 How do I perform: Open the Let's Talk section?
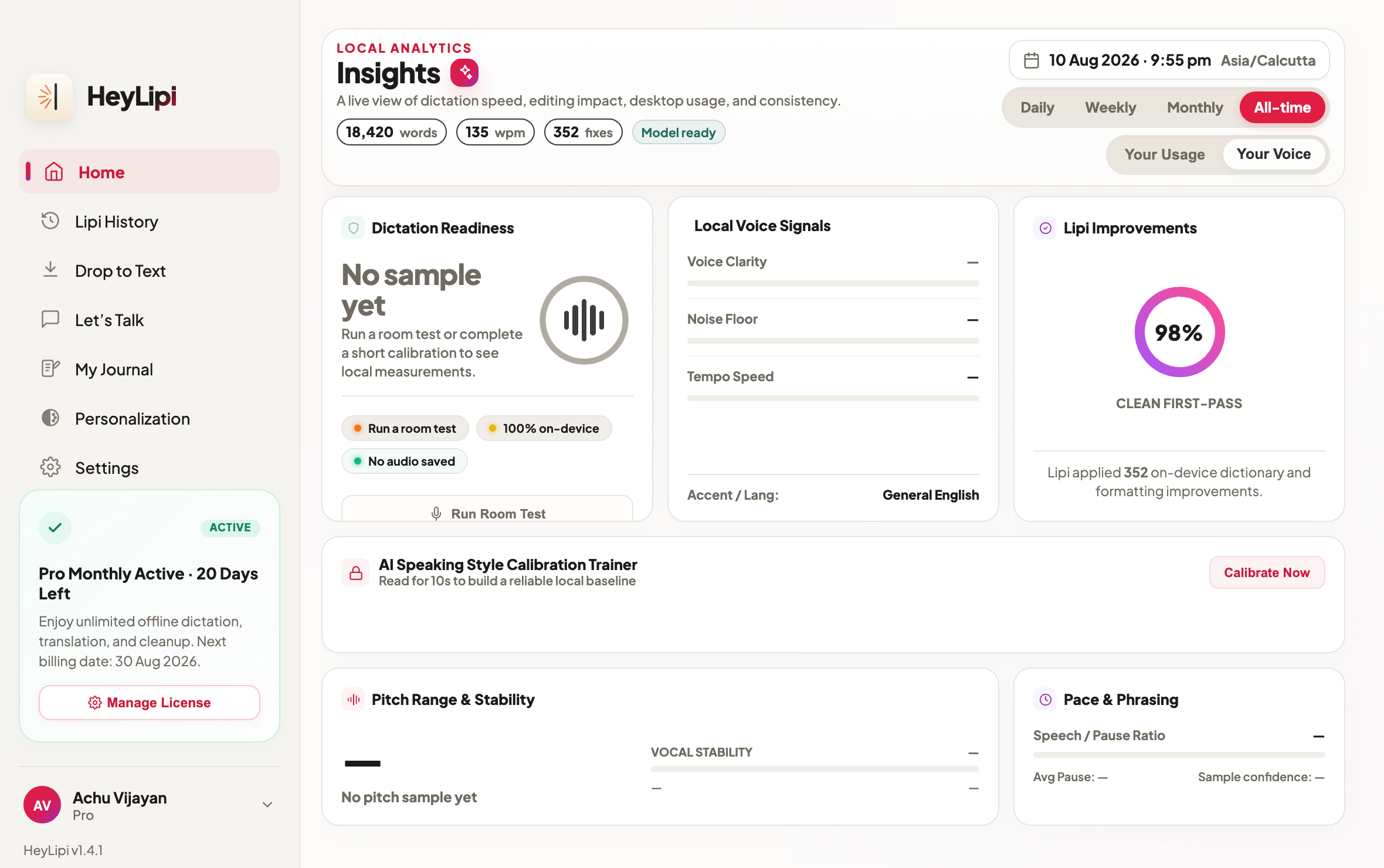(150, 320)
